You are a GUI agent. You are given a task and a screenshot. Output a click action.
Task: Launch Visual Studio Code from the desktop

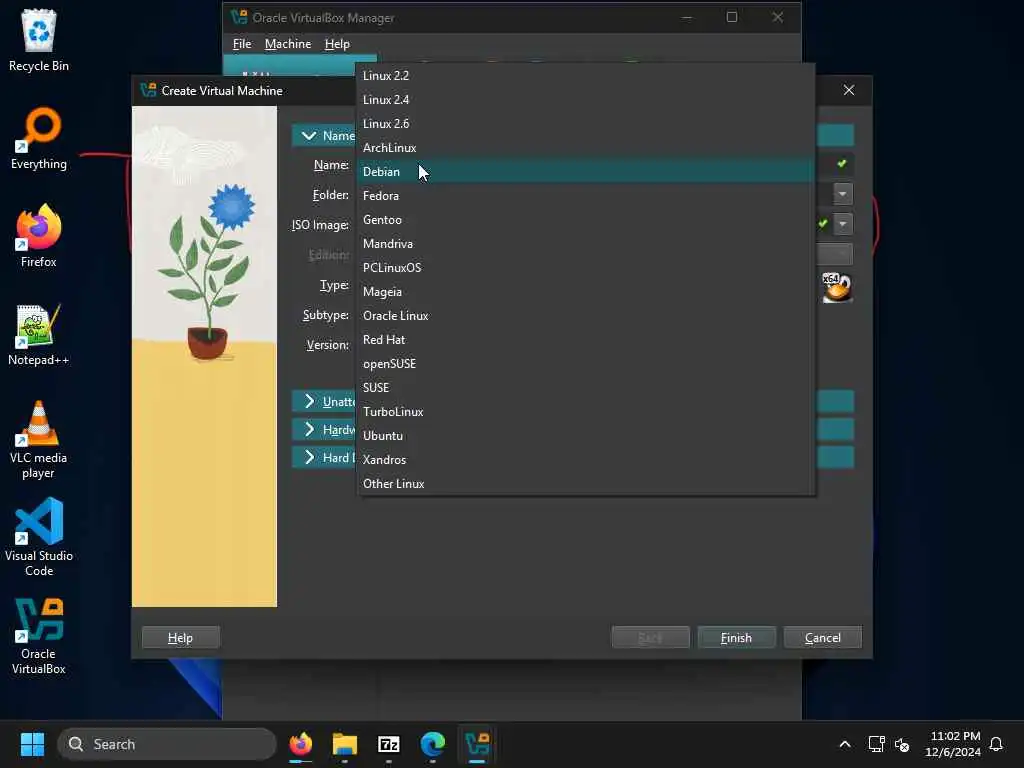39,537
